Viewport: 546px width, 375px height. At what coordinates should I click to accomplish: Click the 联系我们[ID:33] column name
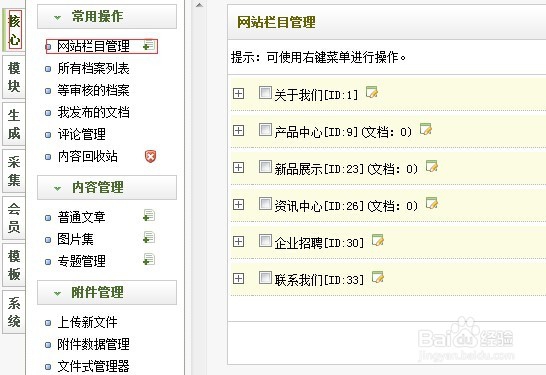(x=319, y=280)
